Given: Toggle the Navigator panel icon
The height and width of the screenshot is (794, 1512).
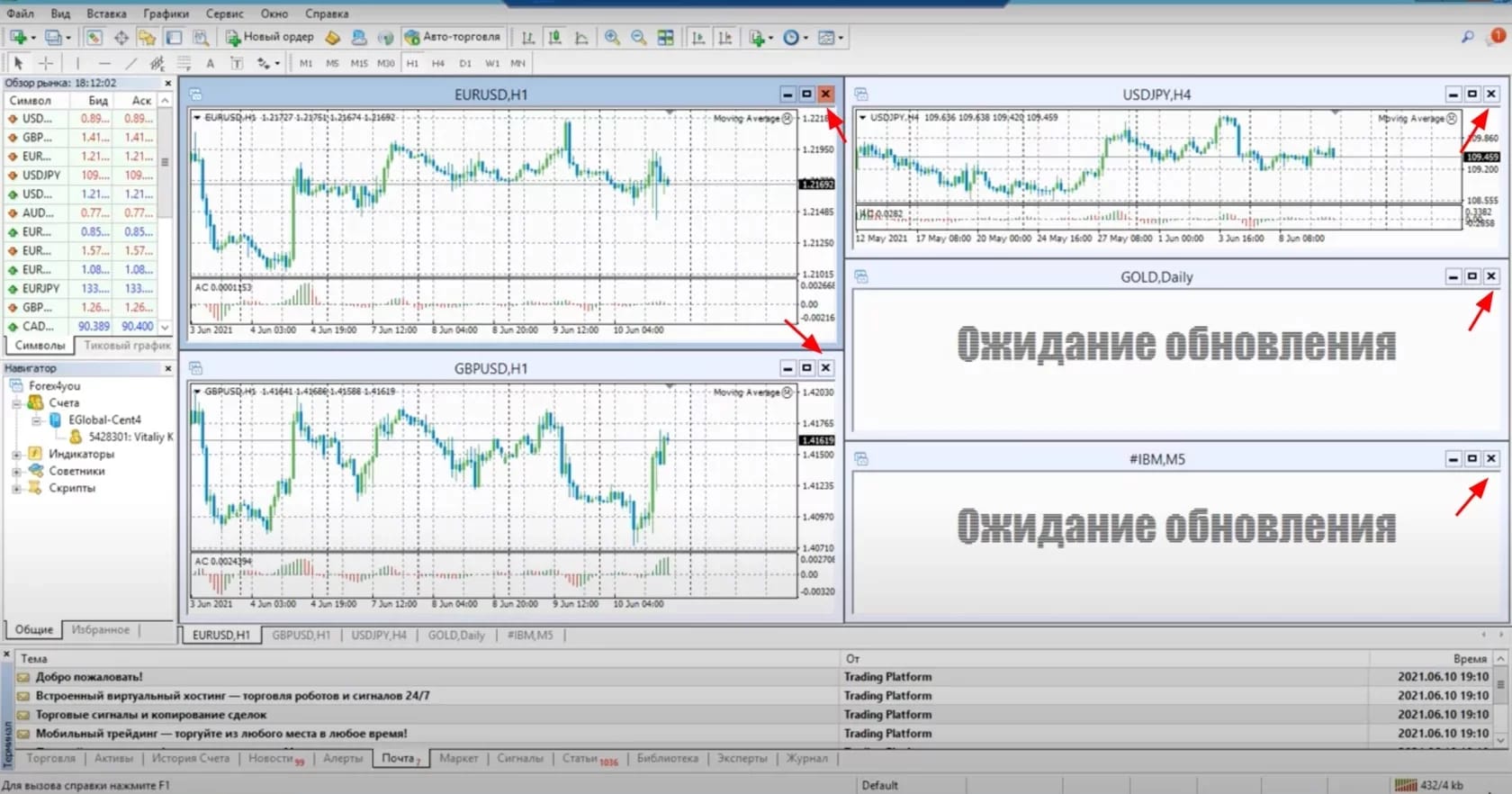Looking at the screenshot, I should pyautogui.click(x=147, y=37).
